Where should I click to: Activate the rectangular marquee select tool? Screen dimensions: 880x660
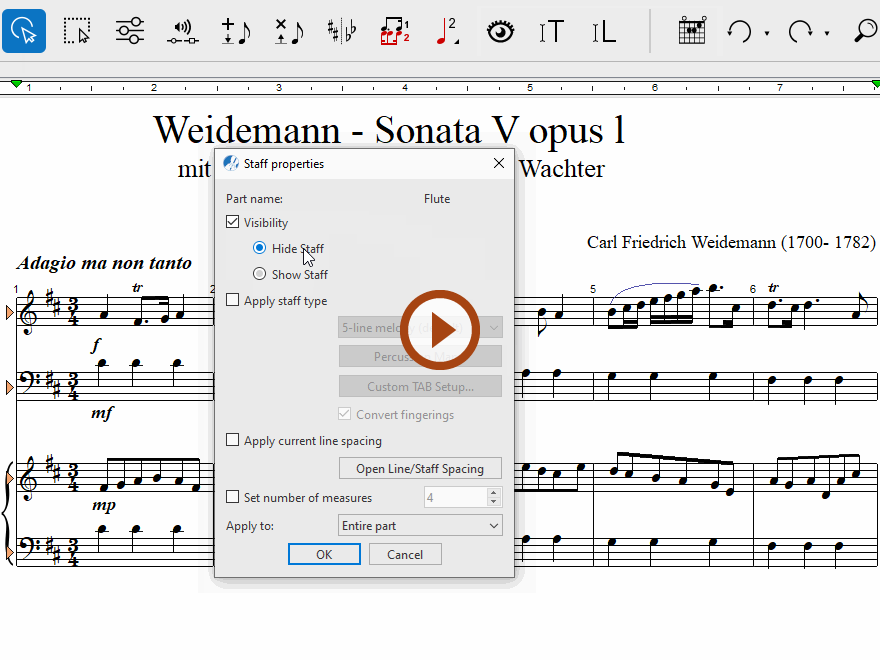(76, 31)
